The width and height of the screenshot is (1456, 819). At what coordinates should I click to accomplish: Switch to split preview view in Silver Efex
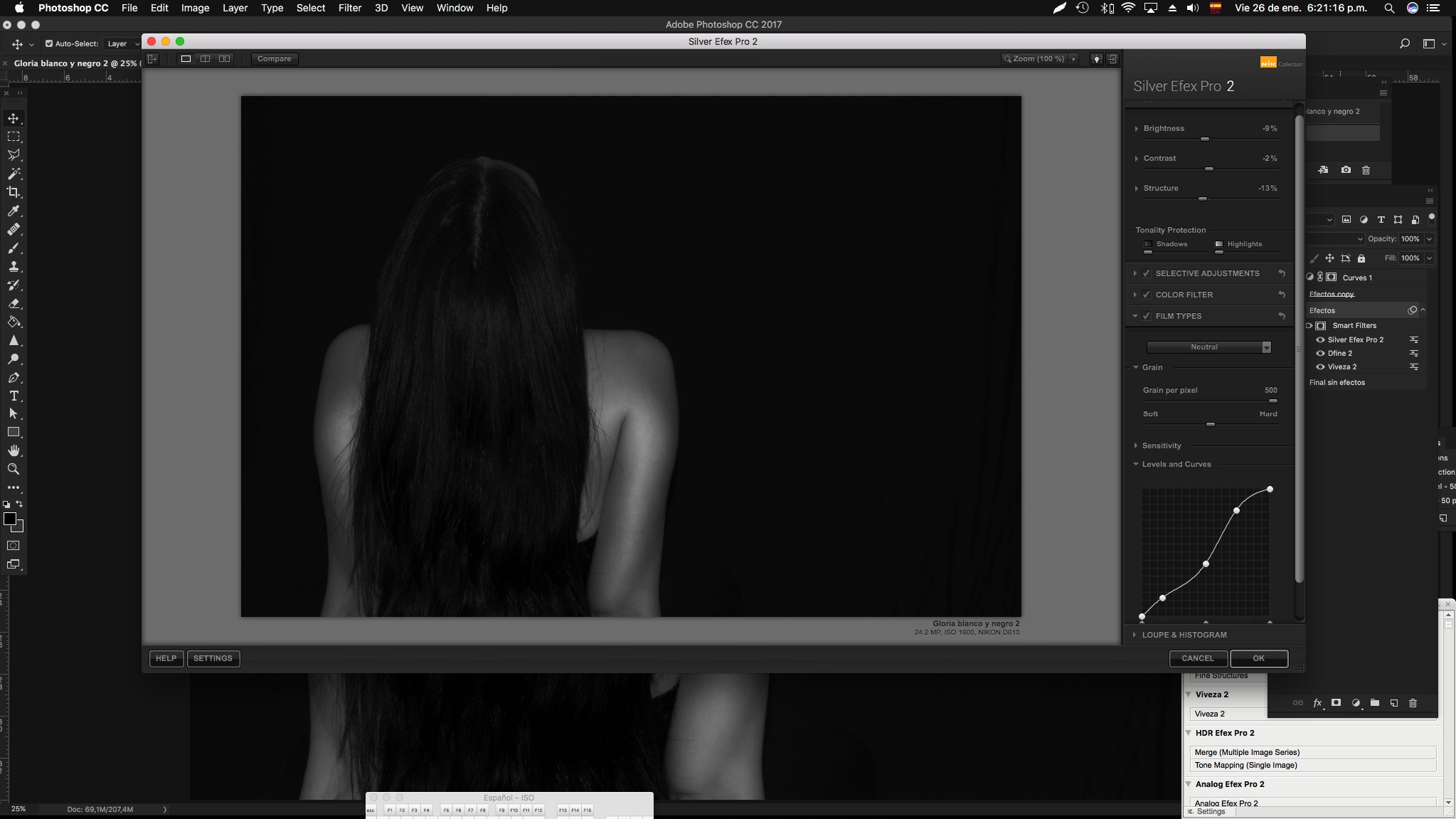(205, 58)
